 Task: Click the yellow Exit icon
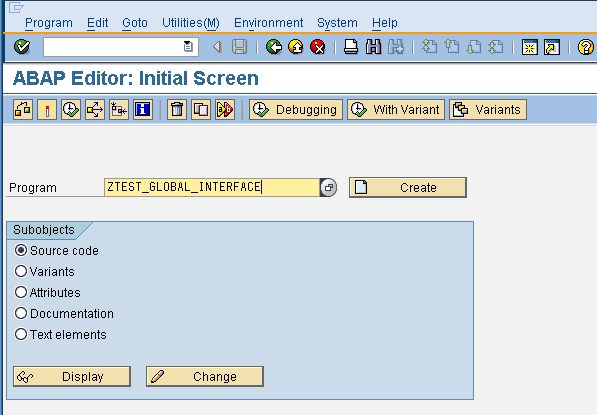296,47
